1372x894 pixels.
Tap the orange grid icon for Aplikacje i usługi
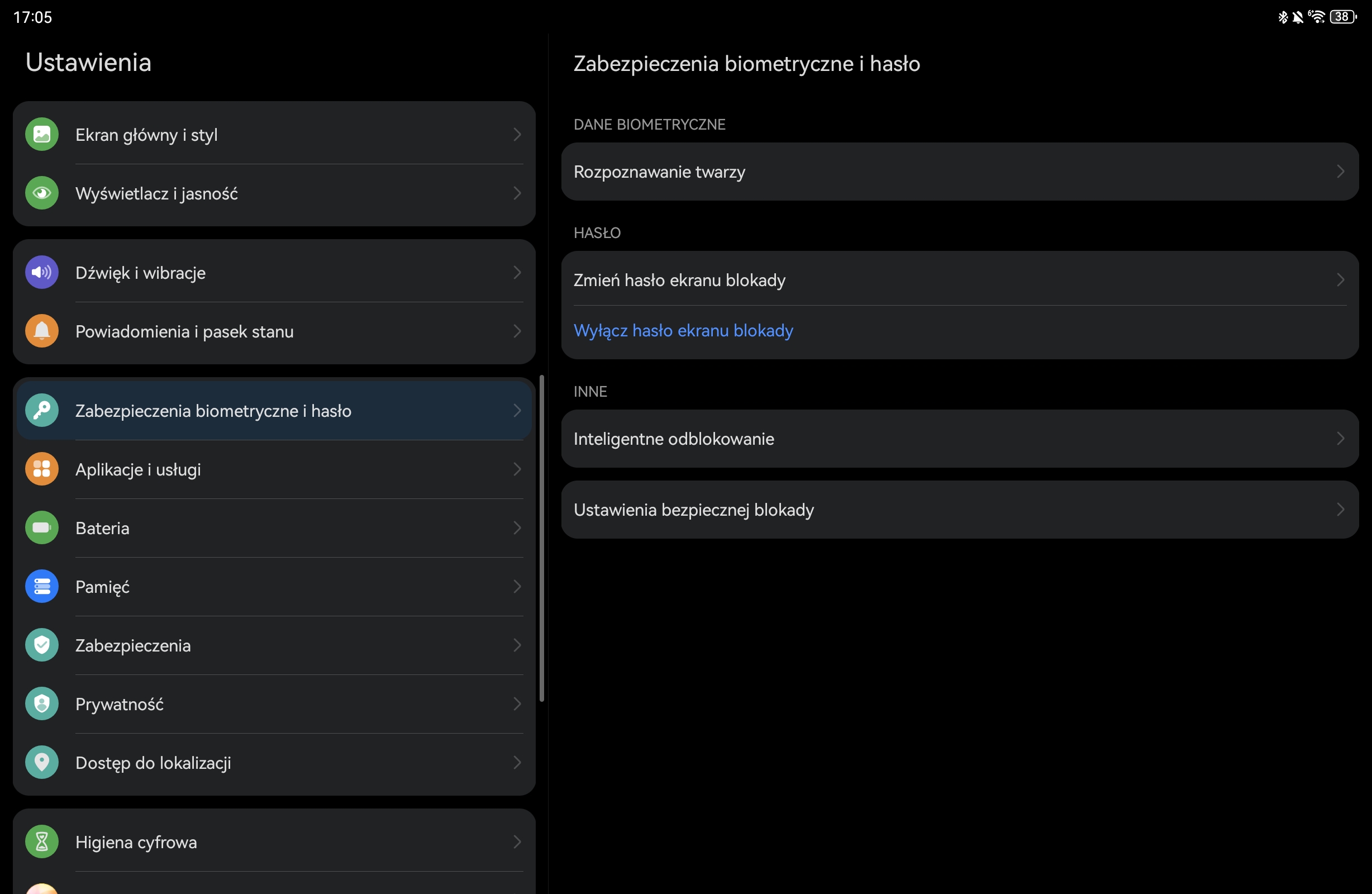coord(41,469)
